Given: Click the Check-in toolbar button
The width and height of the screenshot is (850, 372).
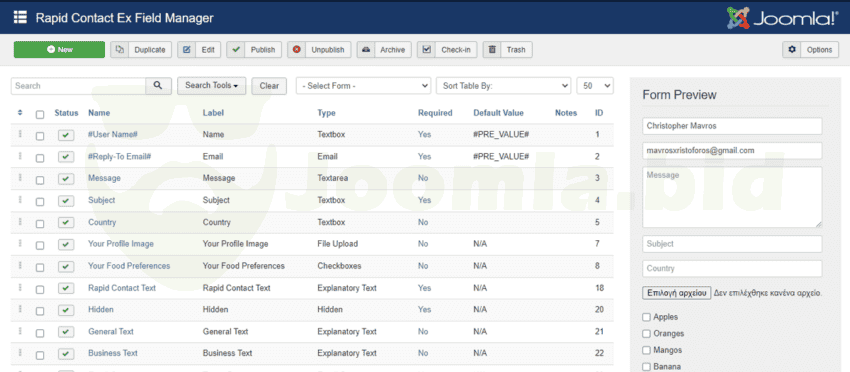Looking at the screenshot, I should pyautogui.click(x=447, y=49).
